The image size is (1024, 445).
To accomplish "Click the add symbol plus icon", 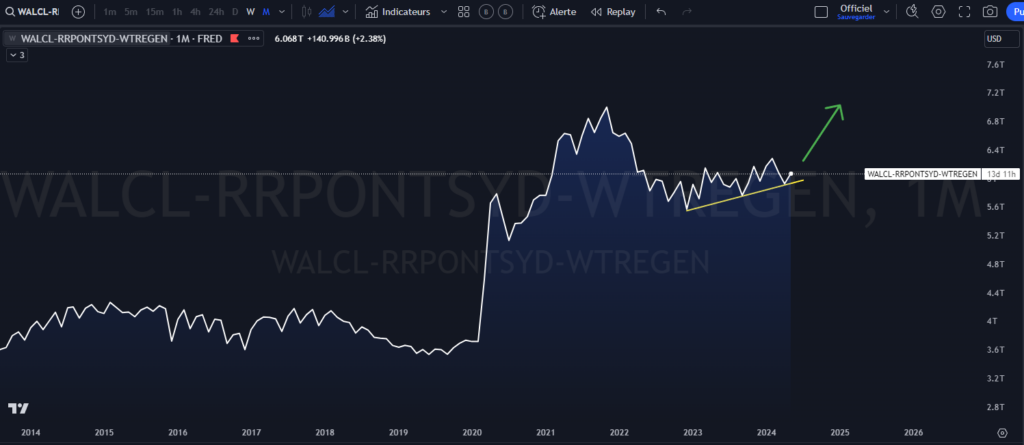I will [78, 12].
